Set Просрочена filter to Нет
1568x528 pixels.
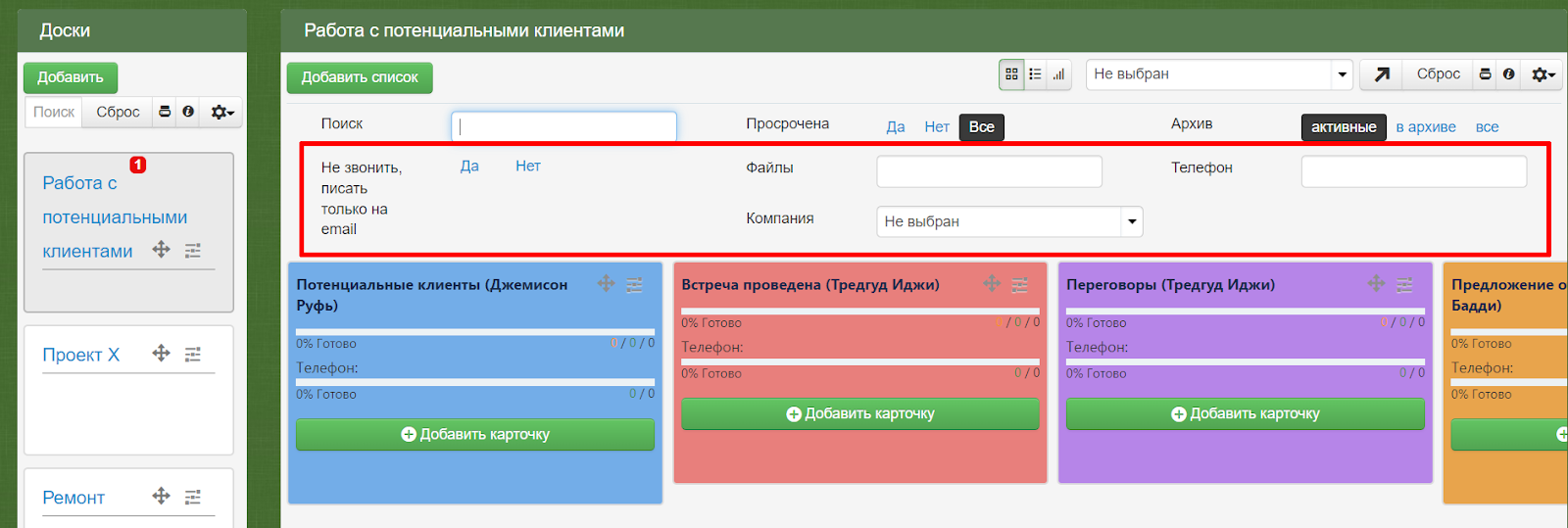[937, 126]
